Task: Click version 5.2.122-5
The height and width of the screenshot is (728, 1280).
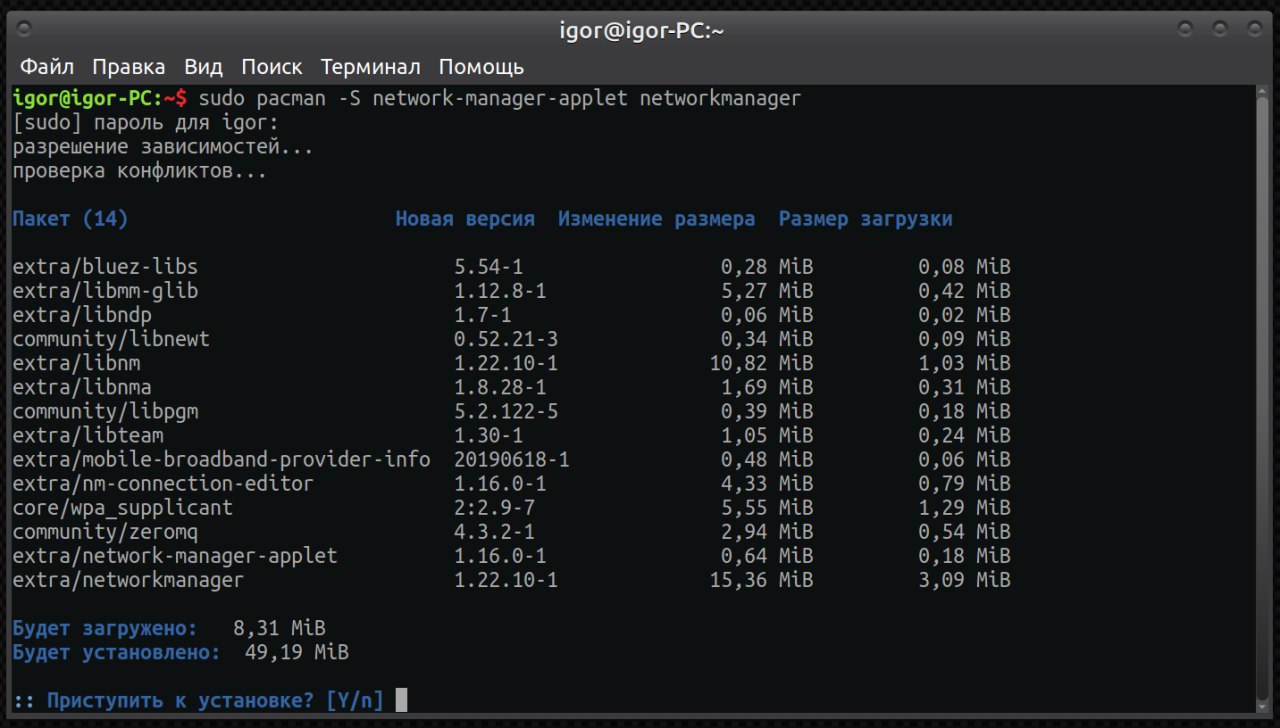Action: coord(506,411)
